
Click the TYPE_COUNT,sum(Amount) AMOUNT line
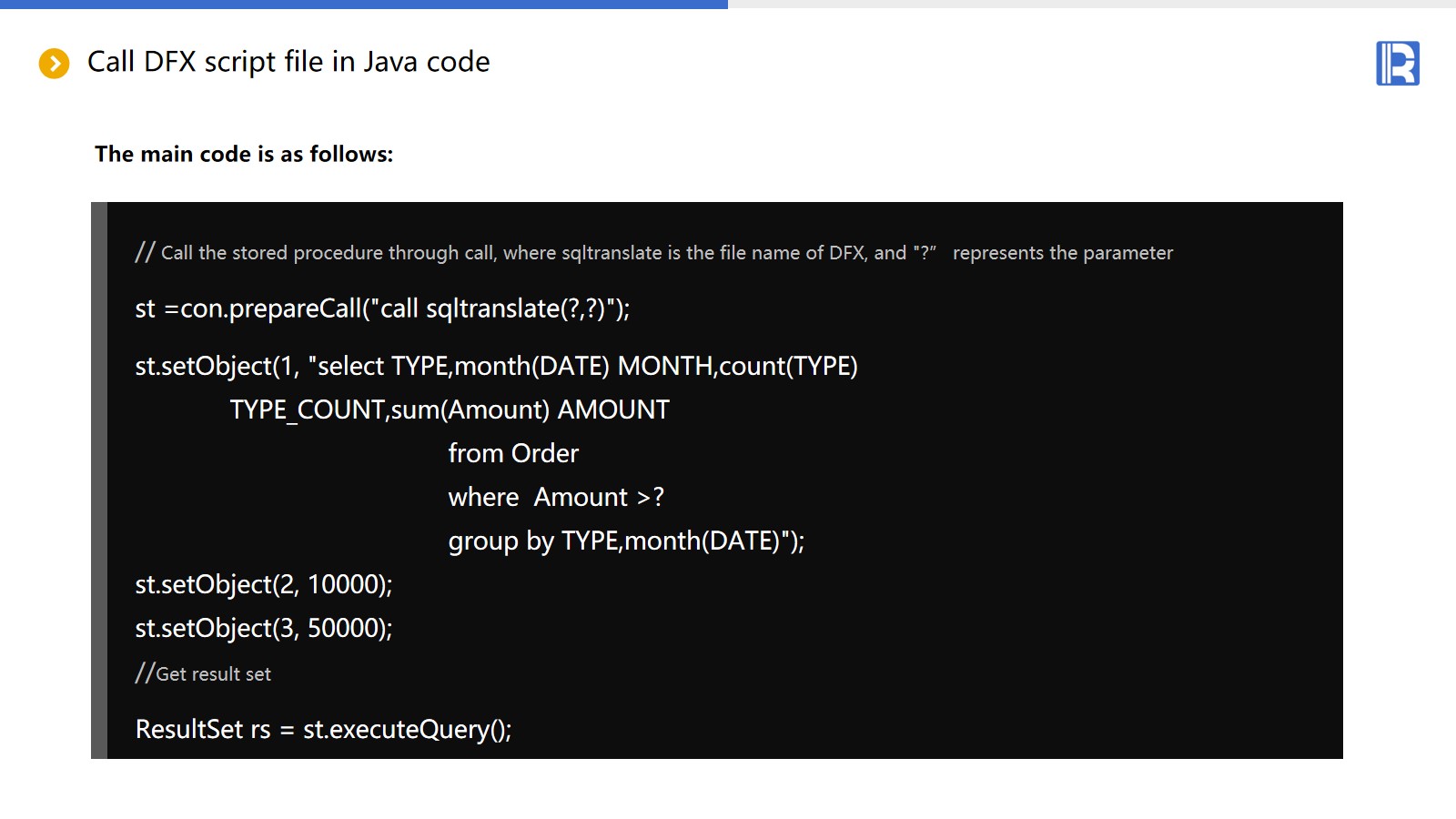point(450,410)
